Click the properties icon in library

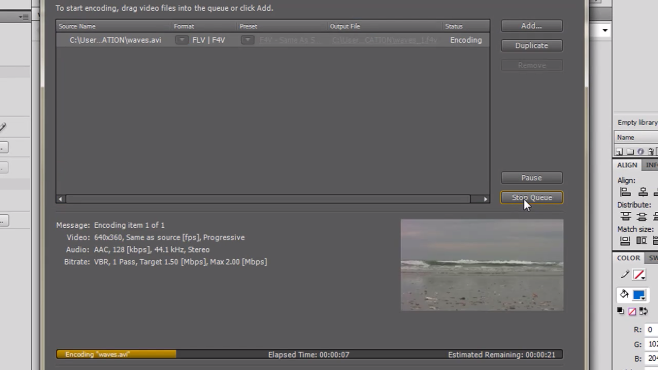point(640,151)
